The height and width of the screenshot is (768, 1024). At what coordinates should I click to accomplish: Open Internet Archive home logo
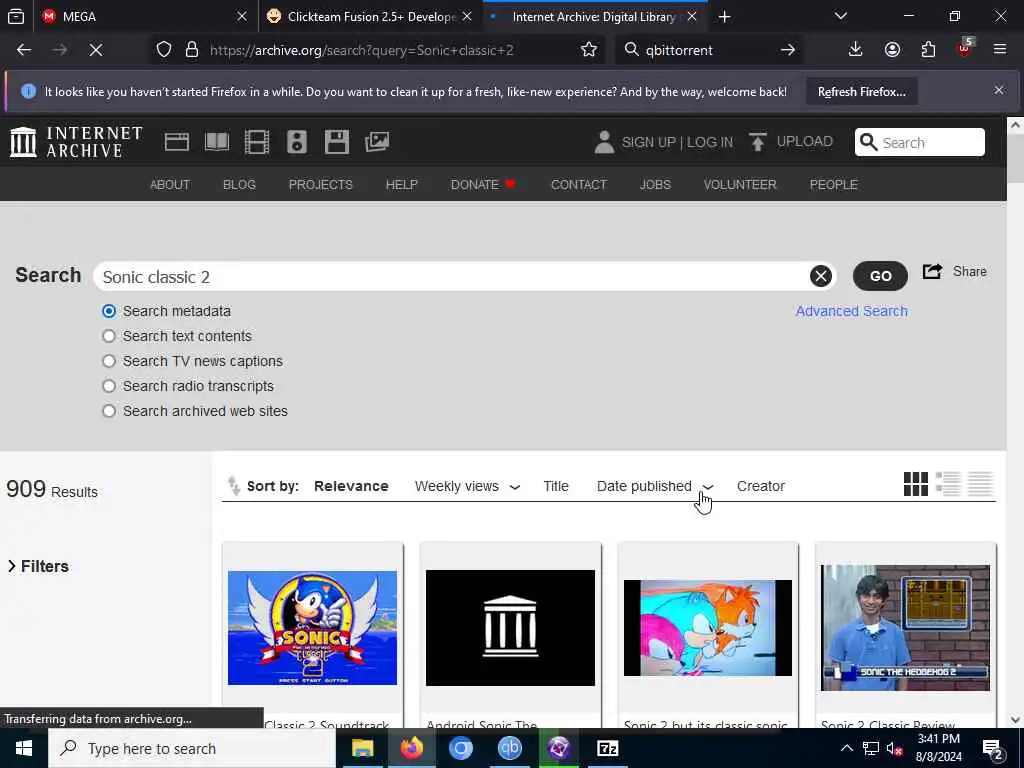(x=76, y=142)
